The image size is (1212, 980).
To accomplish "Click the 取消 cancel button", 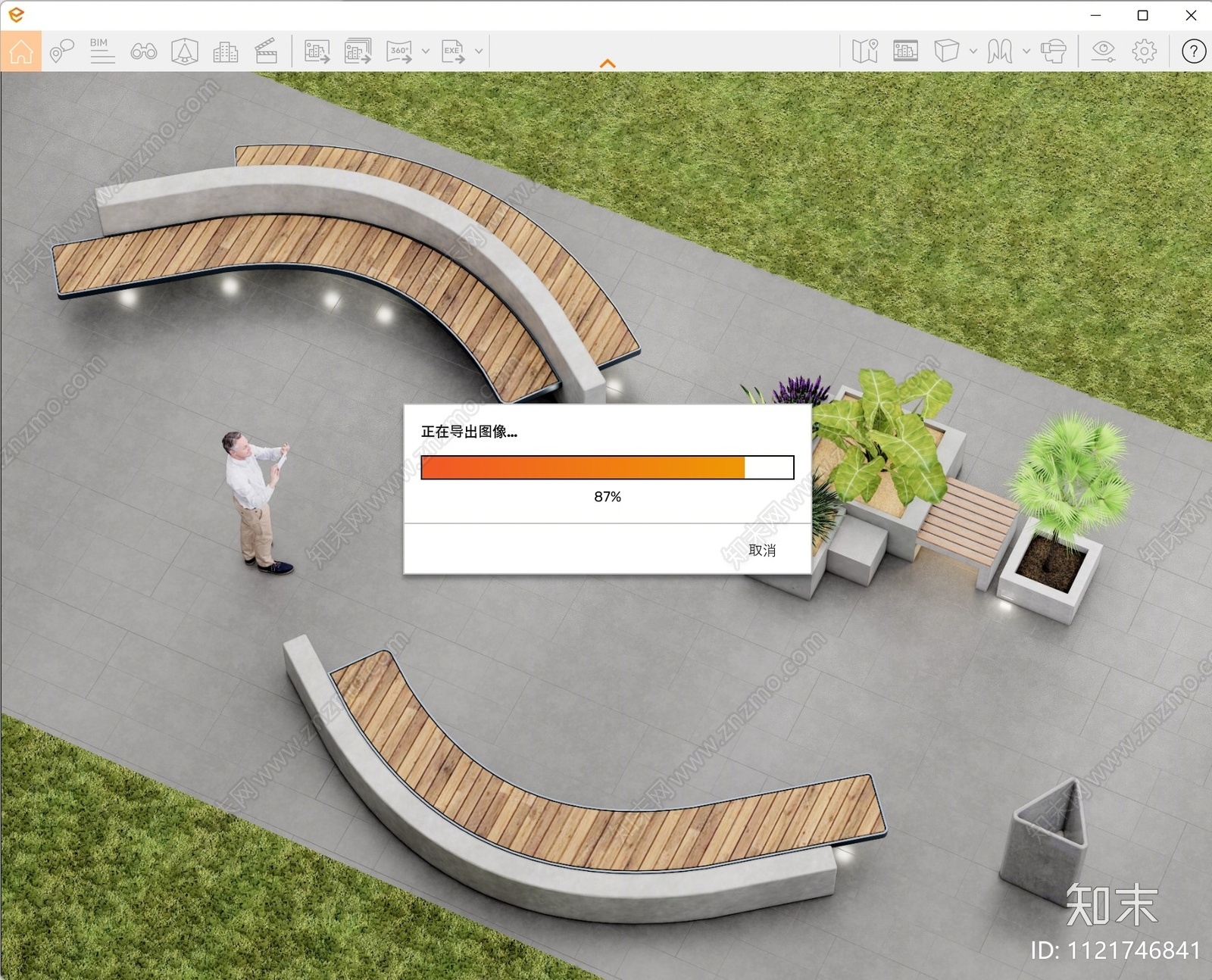I will (761, 551).
